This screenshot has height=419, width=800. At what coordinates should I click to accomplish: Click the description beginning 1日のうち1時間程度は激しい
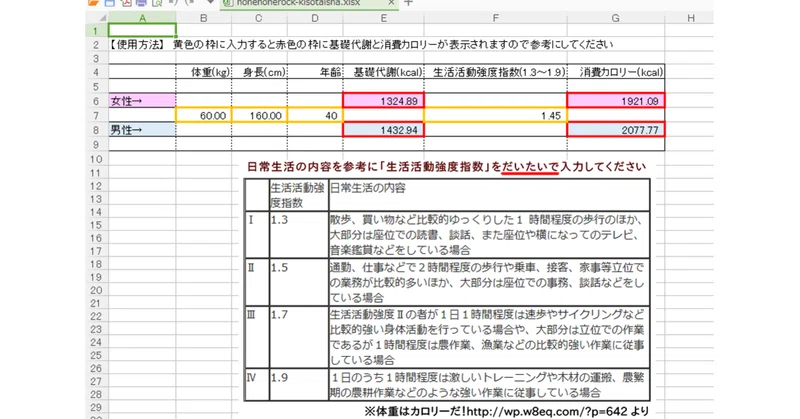[489, 385]
